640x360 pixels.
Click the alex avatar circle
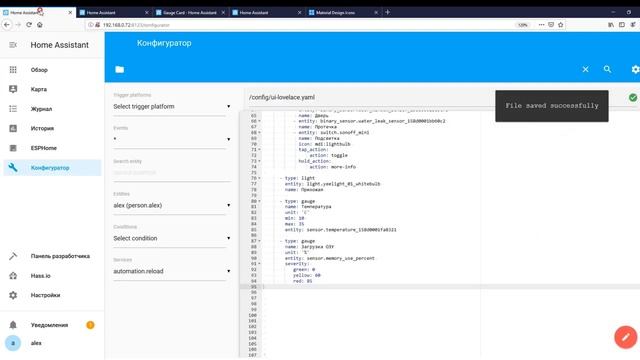coord(13,343)
